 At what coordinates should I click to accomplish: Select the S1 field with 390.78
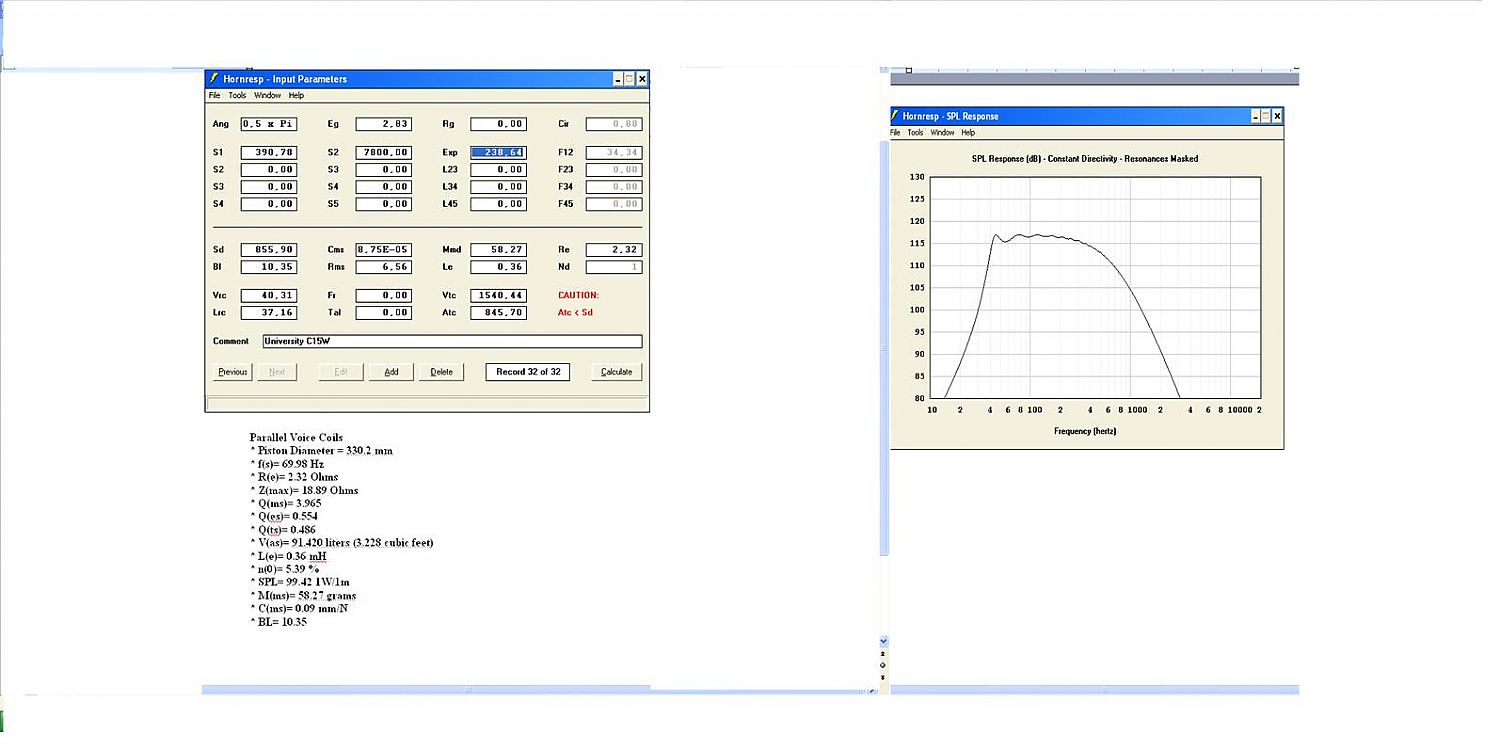(269, 153)
